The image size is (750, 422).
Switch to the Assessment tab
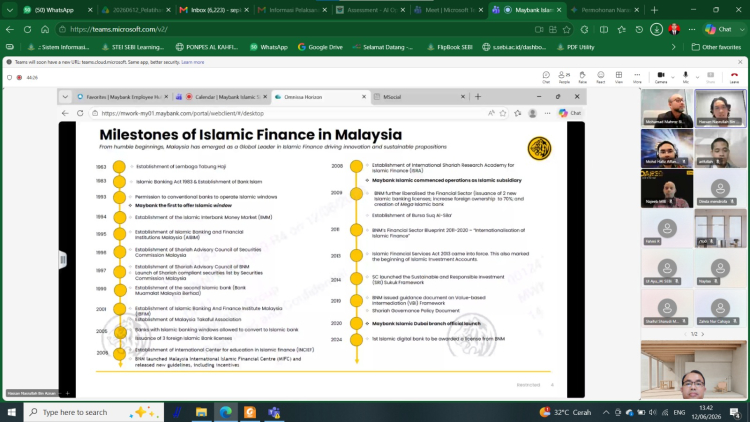(370, 10)
